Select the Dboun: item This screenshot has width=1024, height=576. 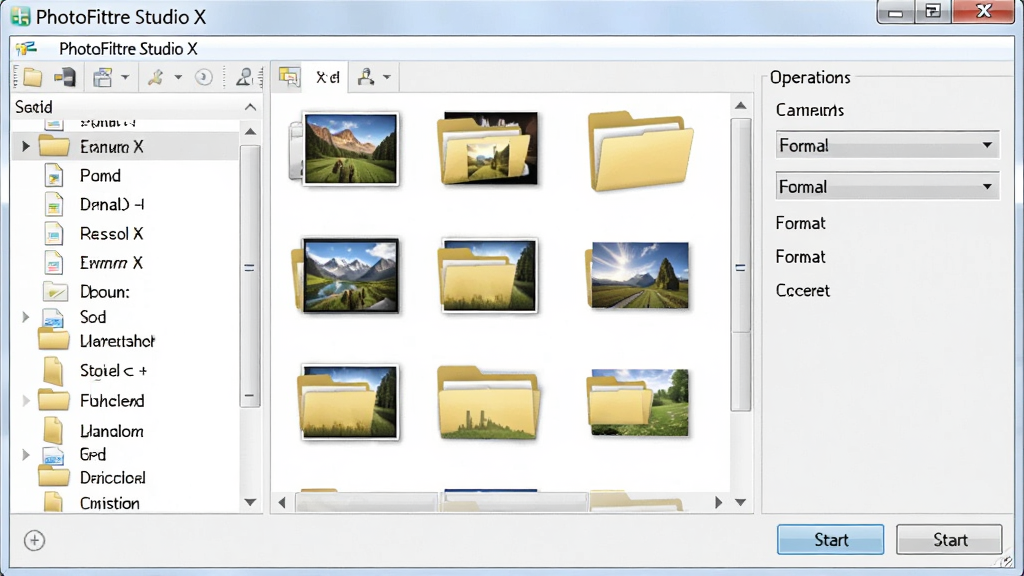[x=104, y=292]
